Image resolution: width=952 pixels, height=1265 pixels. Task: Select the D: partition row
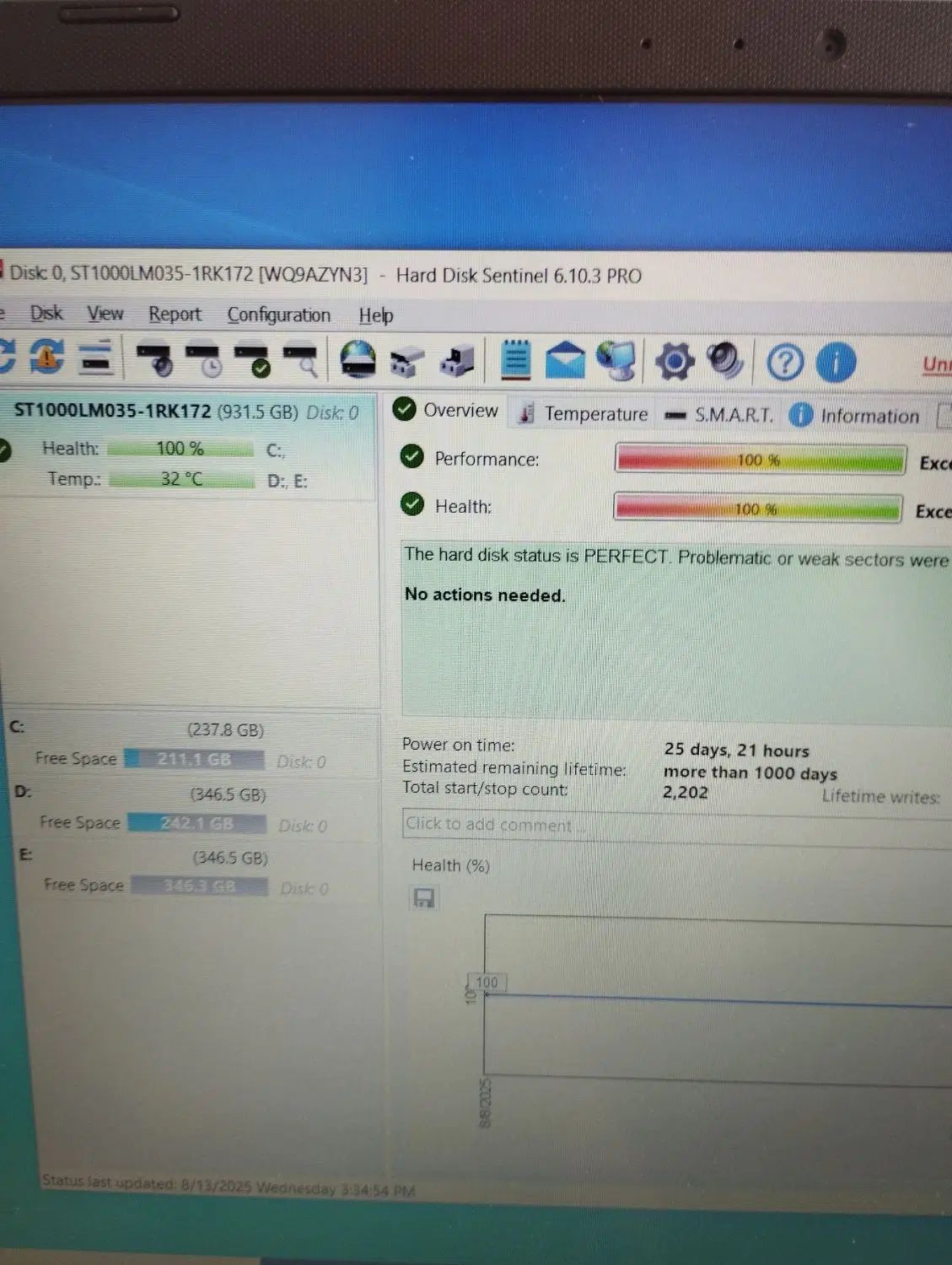[x=192, y=809]
